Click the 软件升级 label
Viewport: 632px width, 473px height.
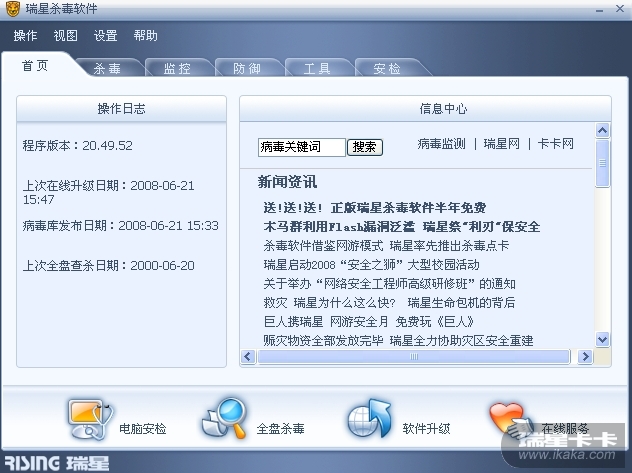(426, 429)
